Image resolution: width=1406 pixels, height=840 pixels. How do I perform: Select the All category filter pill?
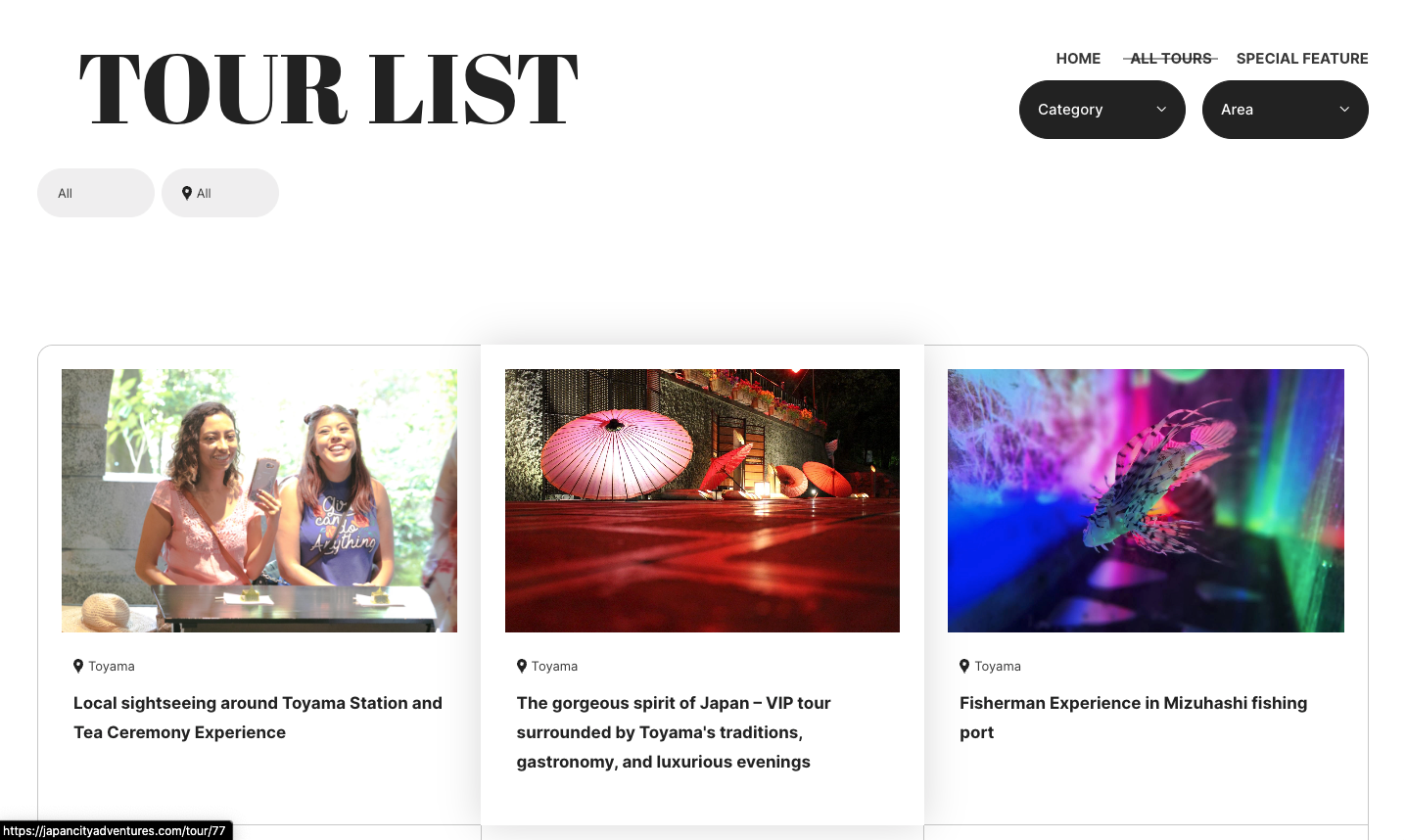96,193
